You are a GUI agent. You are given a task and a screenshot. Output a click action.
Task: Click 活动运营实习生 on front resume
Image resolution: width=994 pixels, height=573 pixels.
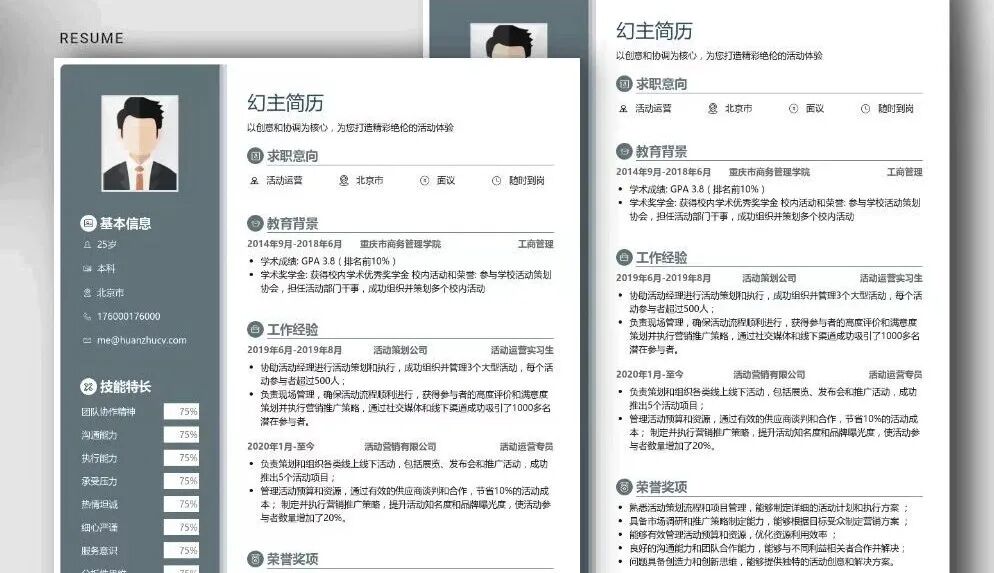(522, 350)
